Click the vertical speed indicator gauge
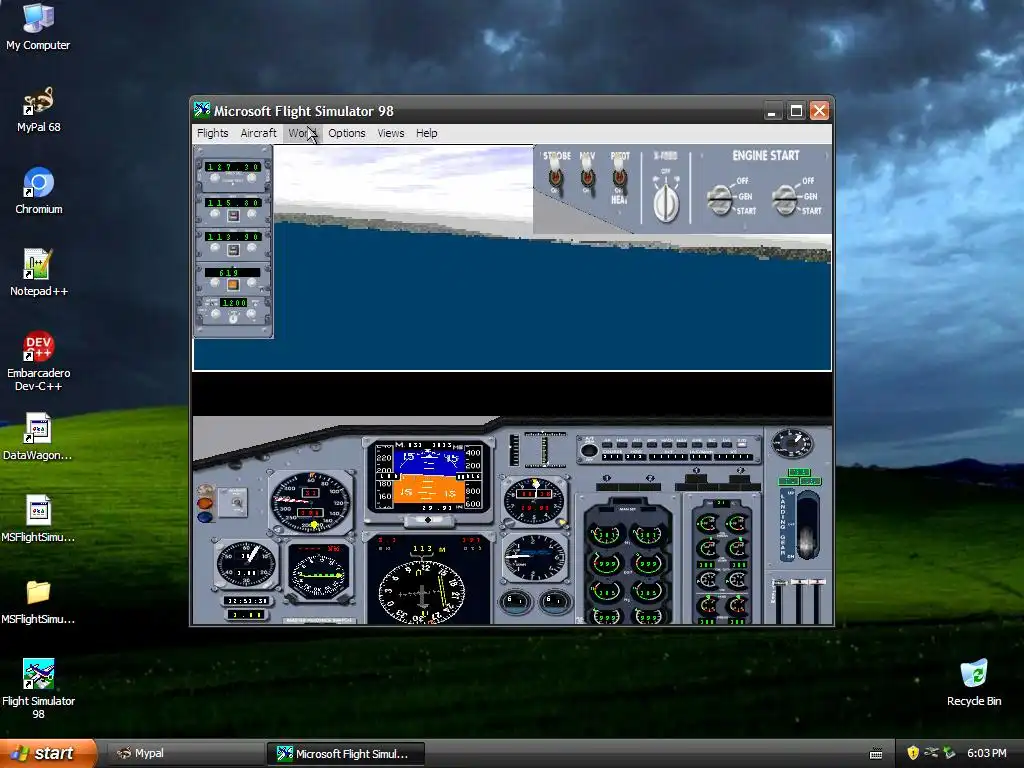The image size is (1024, 768). point(534,557)
